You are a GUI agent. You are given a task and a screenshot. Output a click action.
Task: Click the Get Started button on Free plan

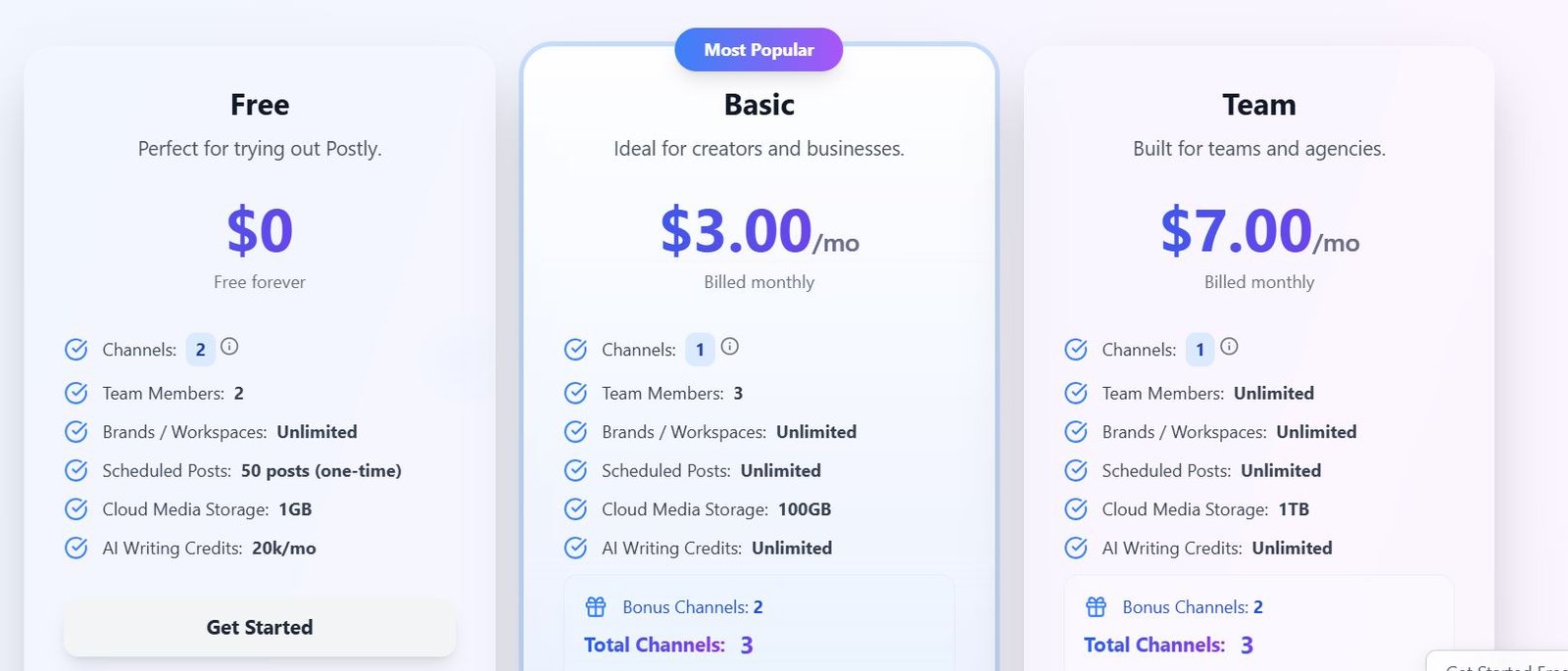(x=260, y=627)
